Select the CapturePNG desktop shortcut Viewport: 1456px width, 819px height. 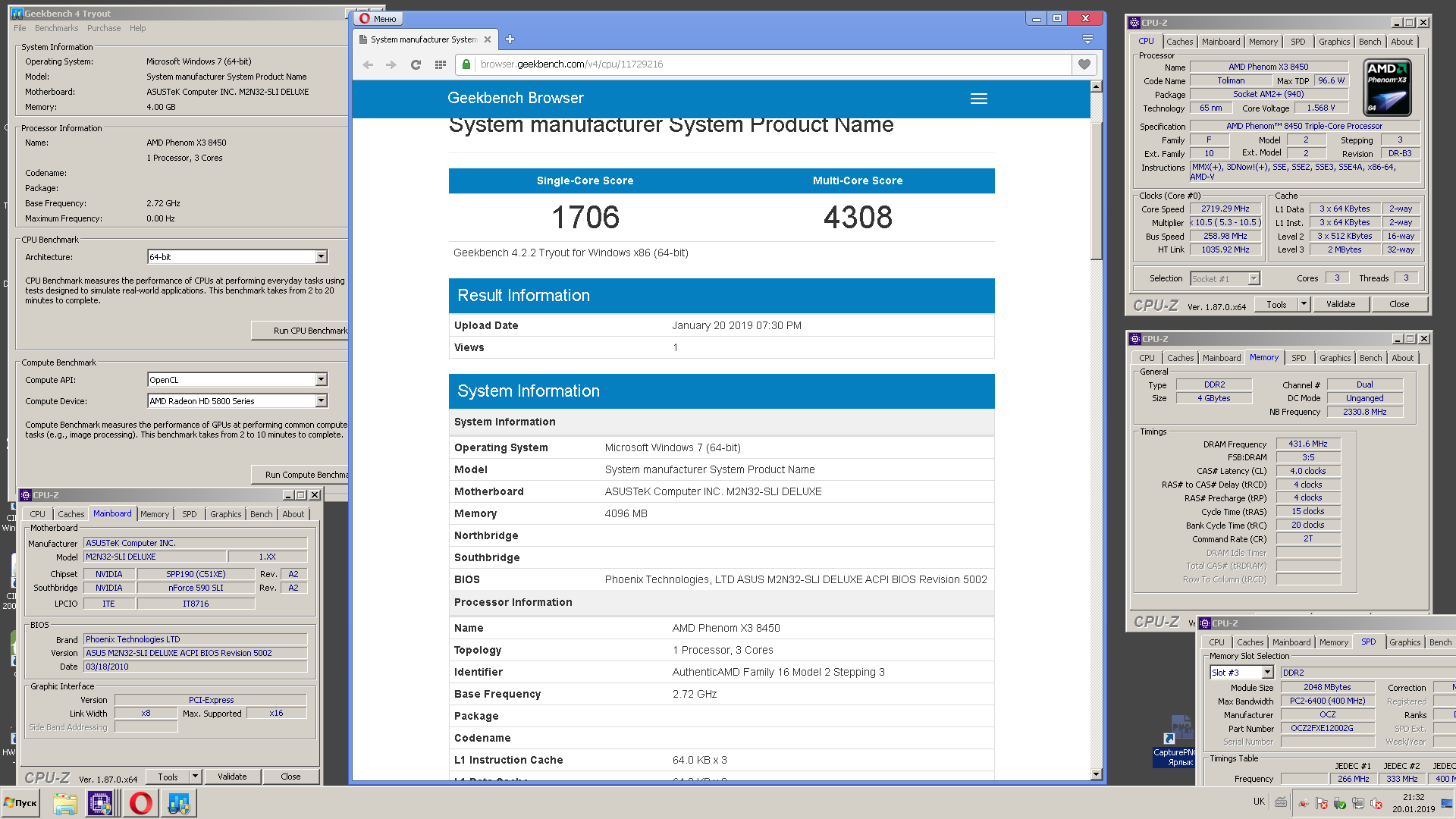1174,739
